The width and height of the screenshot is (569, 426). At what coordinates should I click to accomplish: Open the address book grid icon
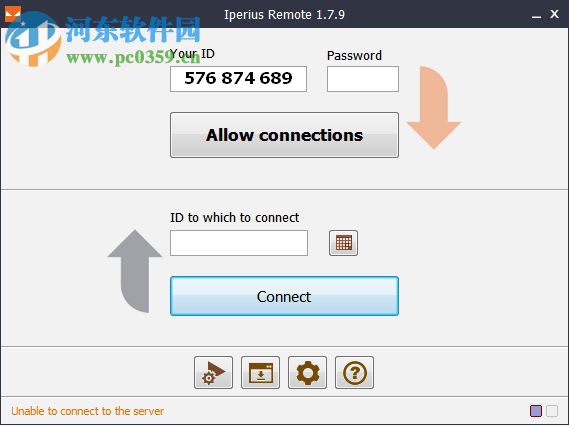click(x=343, y=243)
